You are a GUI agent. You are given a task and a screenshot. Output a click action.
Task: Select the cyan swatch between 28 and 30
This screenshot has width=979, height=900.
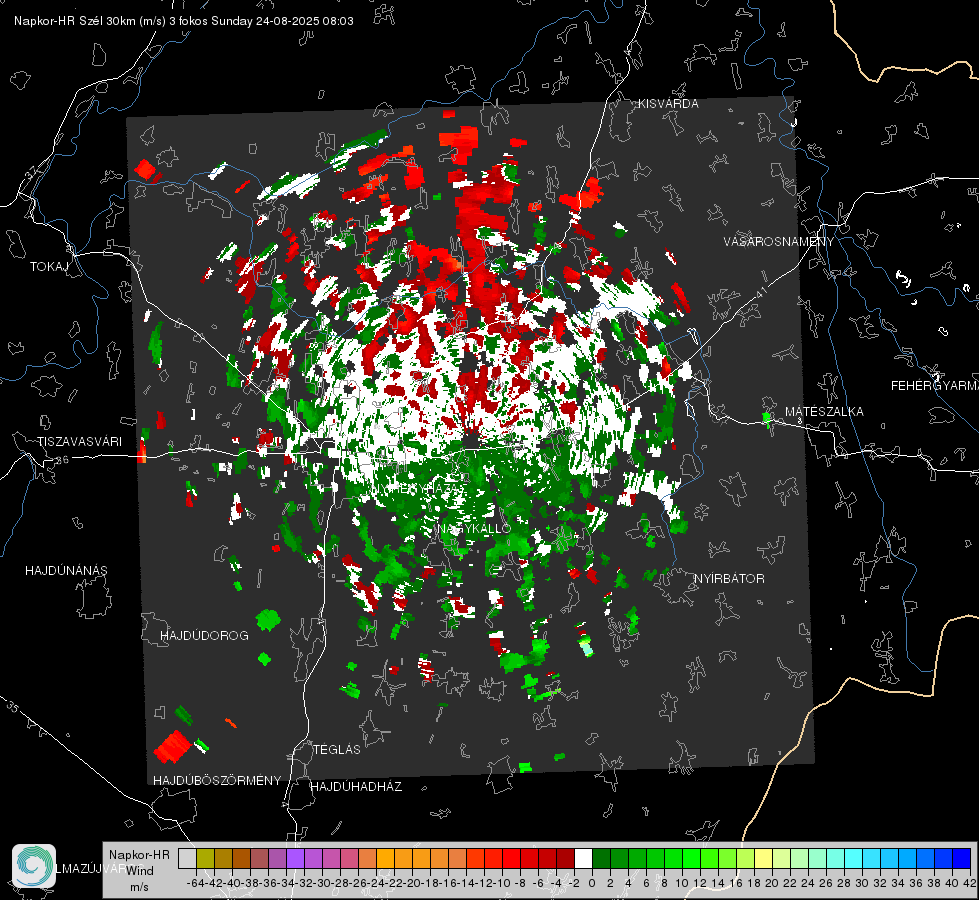853,859
